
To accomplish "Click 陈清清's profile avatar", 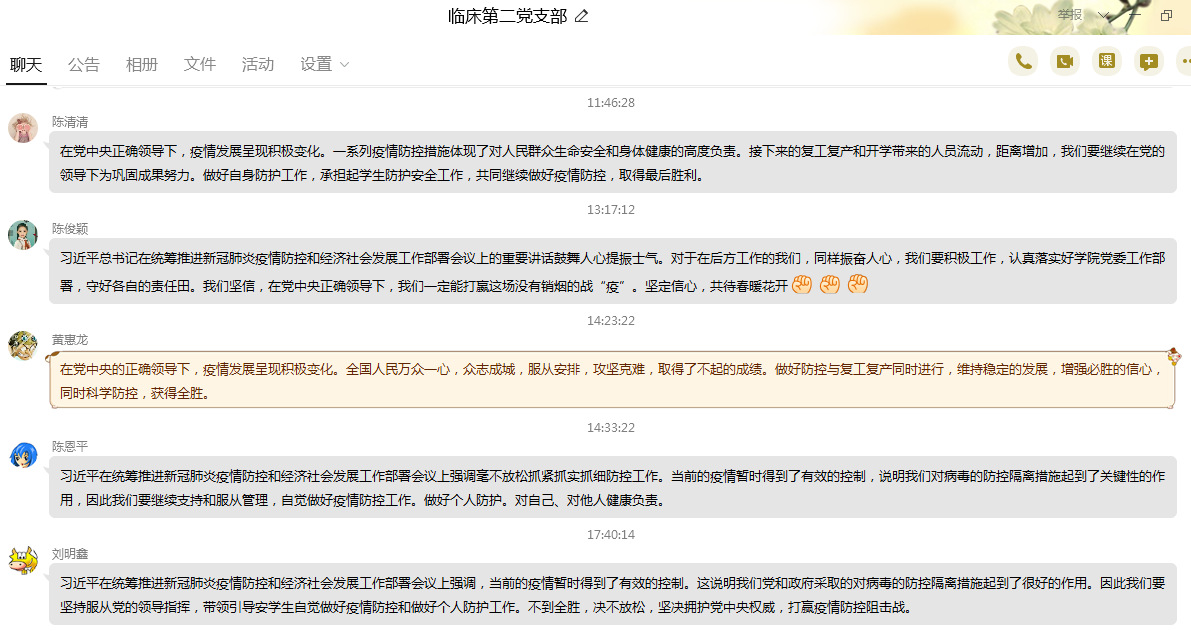I will [x=23, y=128].
